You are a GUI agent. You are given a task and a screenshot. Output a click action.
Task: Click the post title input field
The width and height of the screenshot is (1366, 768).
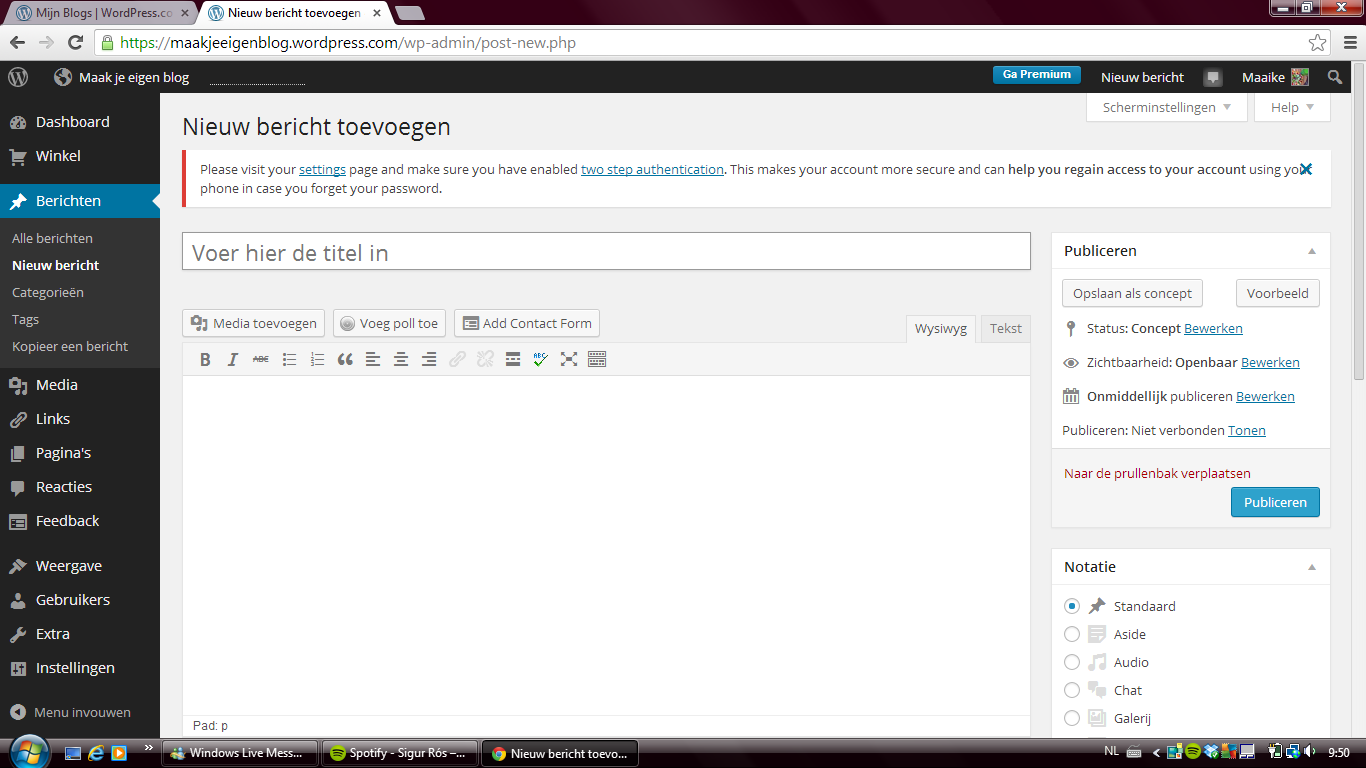pos(606,252)
